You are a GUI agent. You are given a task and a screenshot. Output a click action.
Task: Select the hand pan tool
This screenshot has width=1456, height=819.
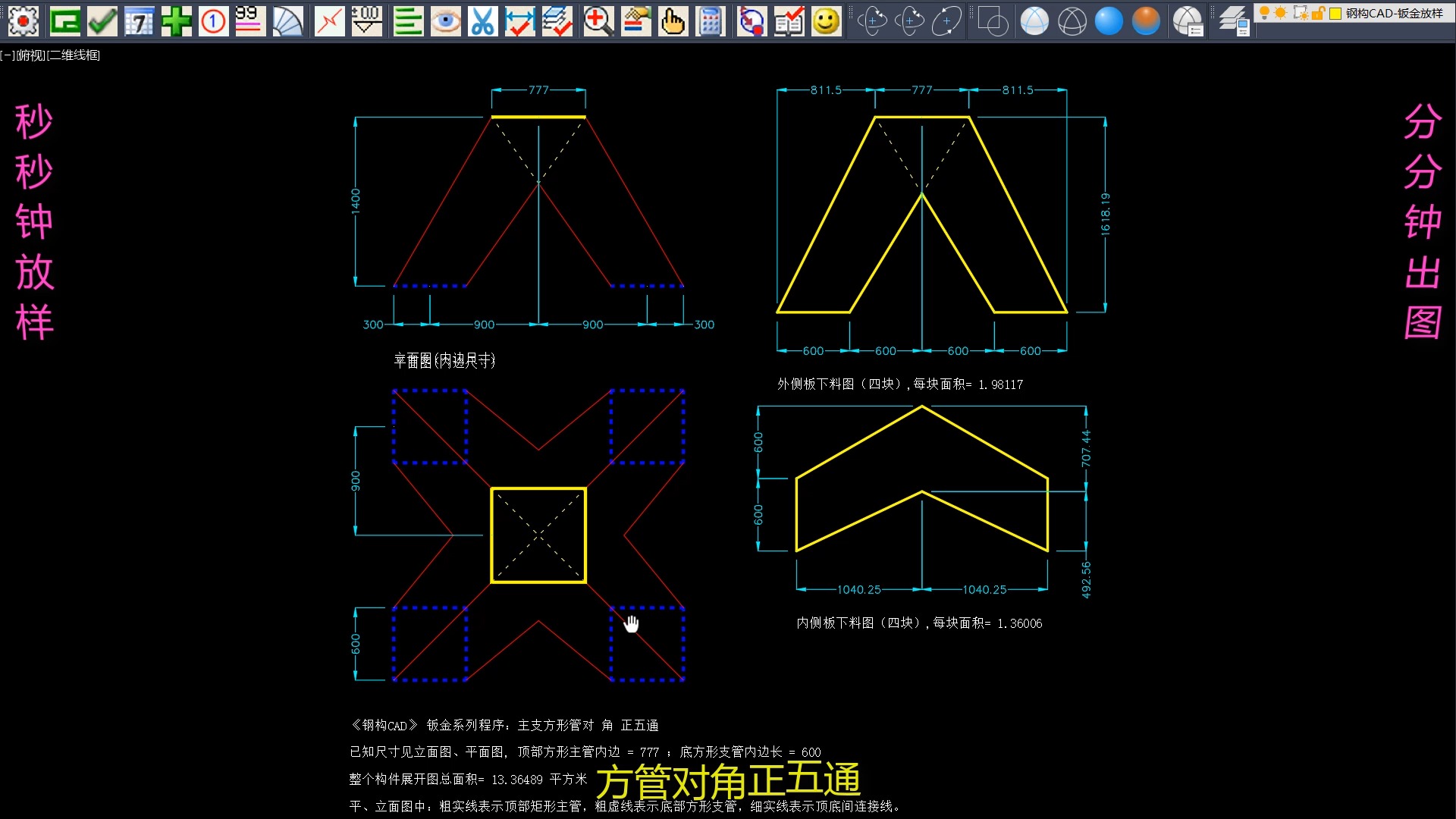(x=673, y=21)
